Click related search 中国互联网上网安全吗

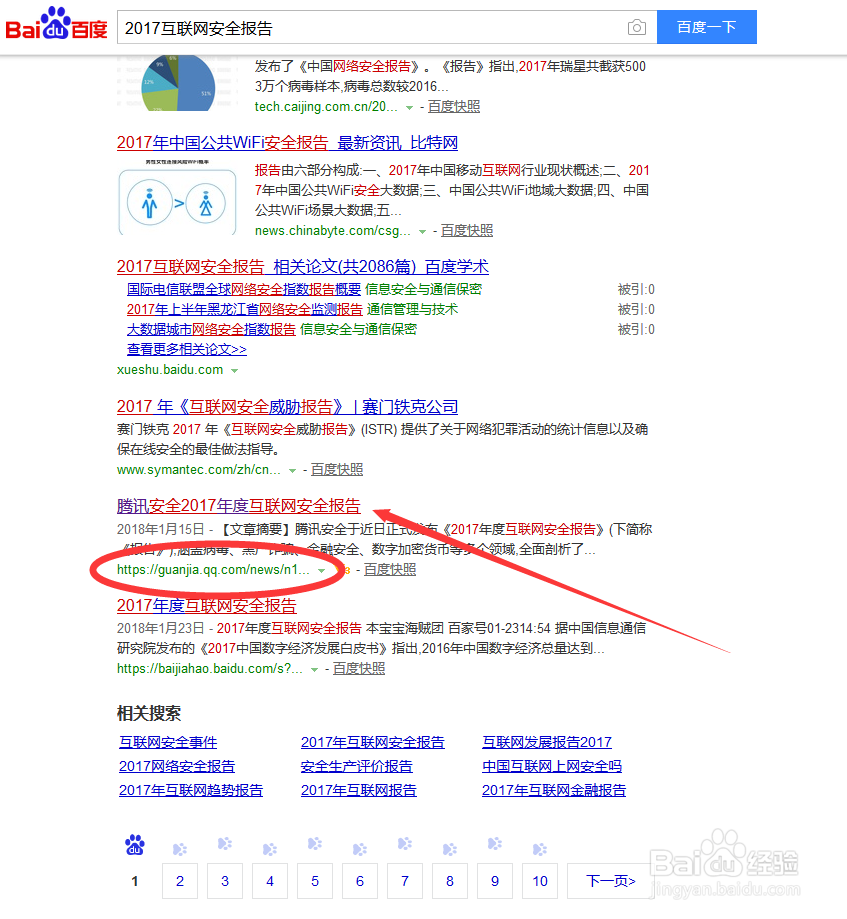pyautogui.click(x=552, y=767)
